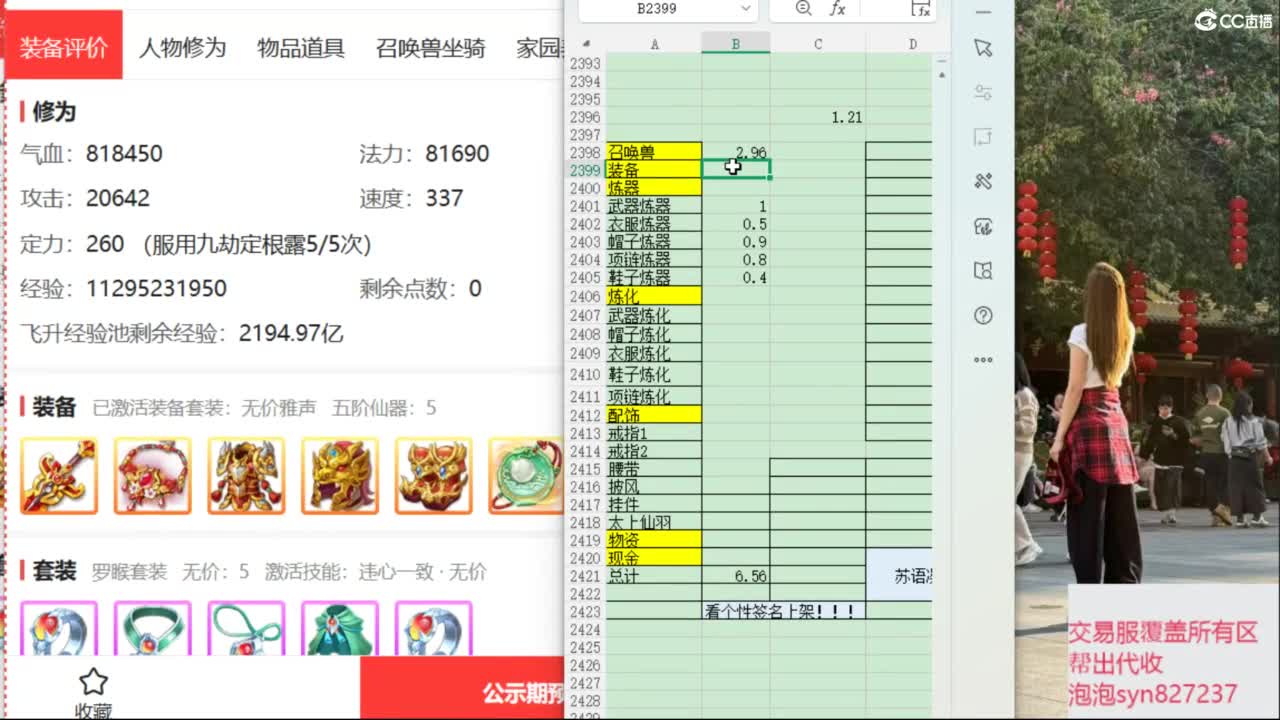
Task: Open the settings sliders icon in the sidebar
Action: (983, 92)
